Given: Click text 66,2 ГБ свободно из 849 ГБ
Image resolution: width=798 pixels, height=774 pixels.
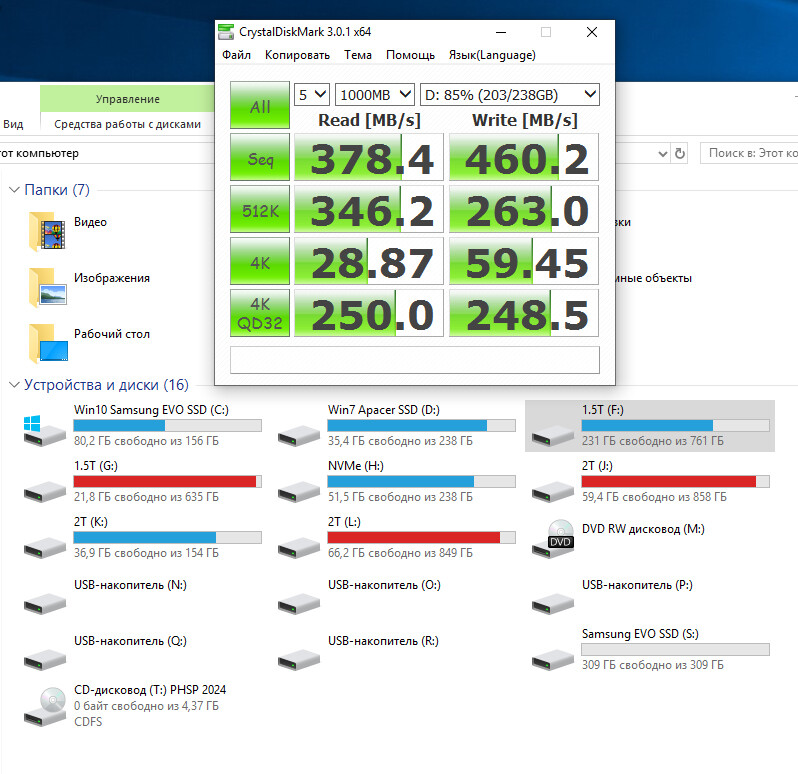Looking at the screenshot, I should point(400,553).
